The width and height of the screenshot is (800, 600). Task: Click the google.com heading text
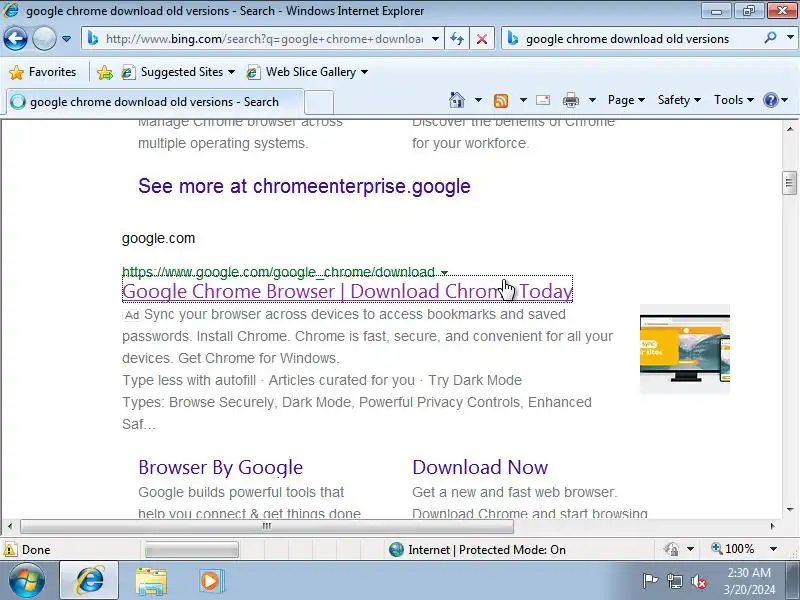158,238
